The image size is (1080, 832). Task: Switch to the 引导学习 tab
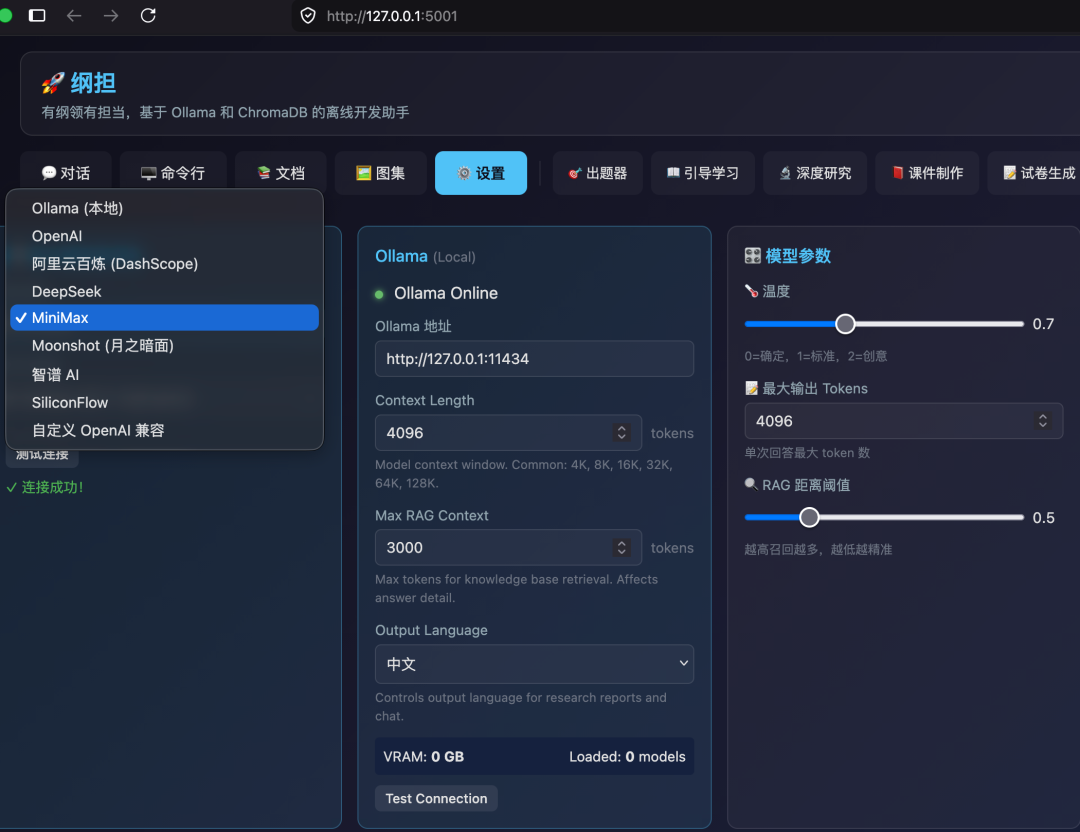[703, 173]
